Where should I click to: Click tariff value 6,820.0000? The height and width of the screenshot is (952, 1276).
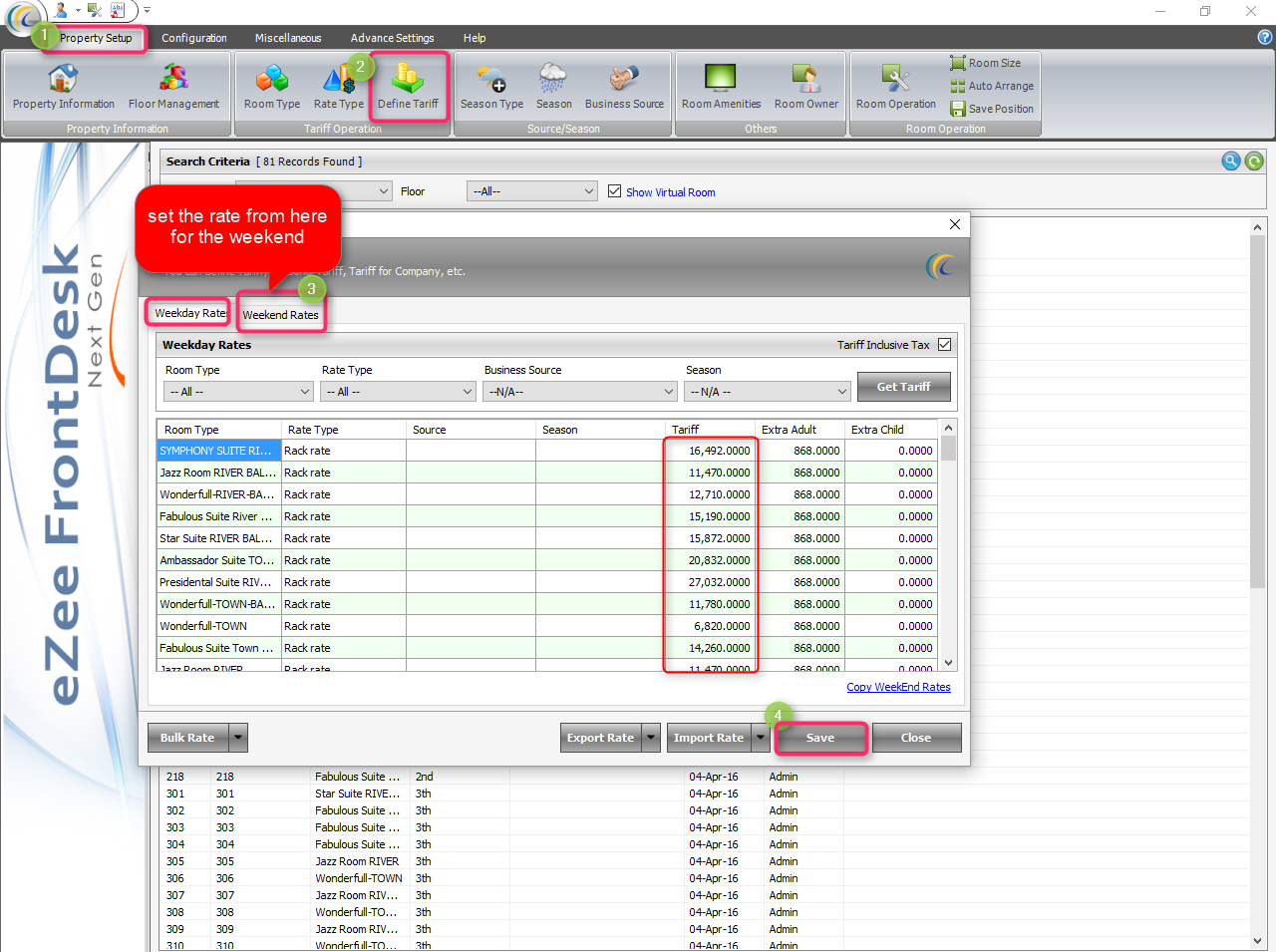pos(710,626)
